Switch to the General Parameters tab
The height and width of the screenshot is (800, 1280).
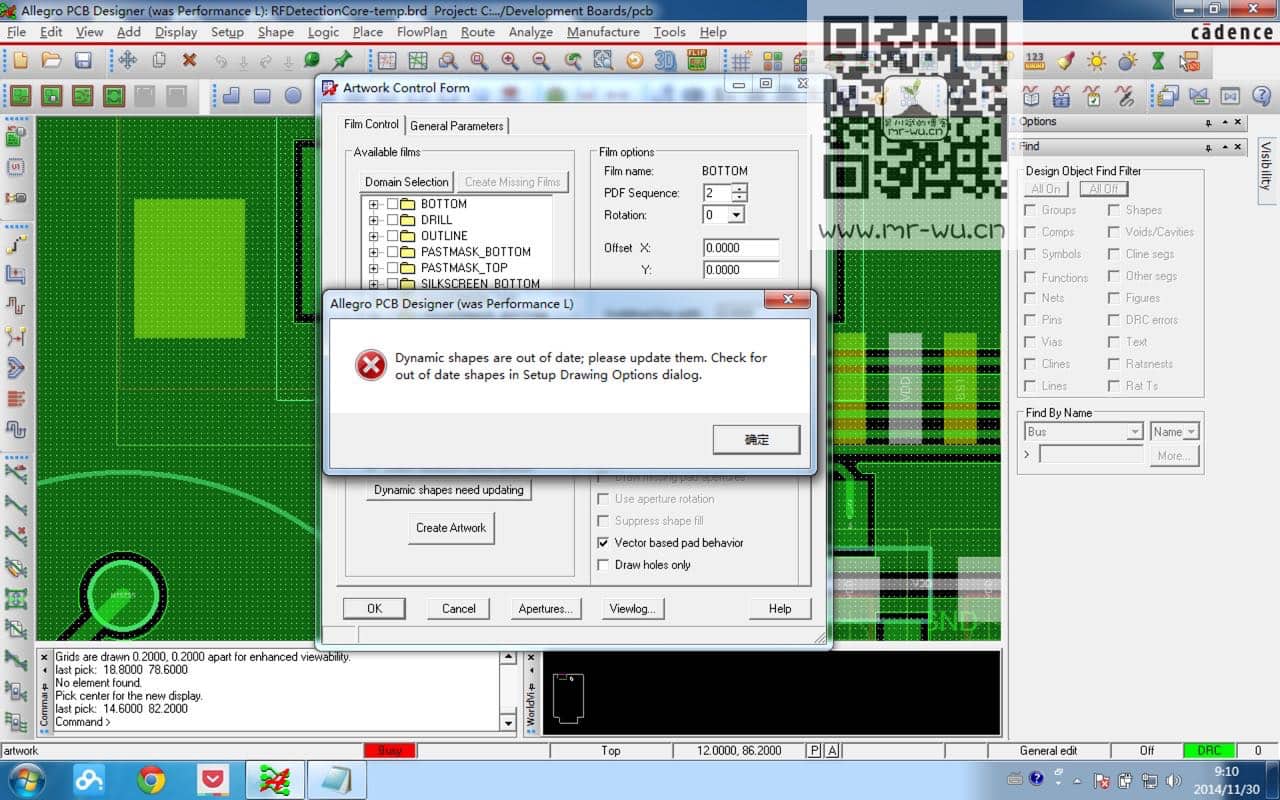pyautogui.click(x=457, y=126)
